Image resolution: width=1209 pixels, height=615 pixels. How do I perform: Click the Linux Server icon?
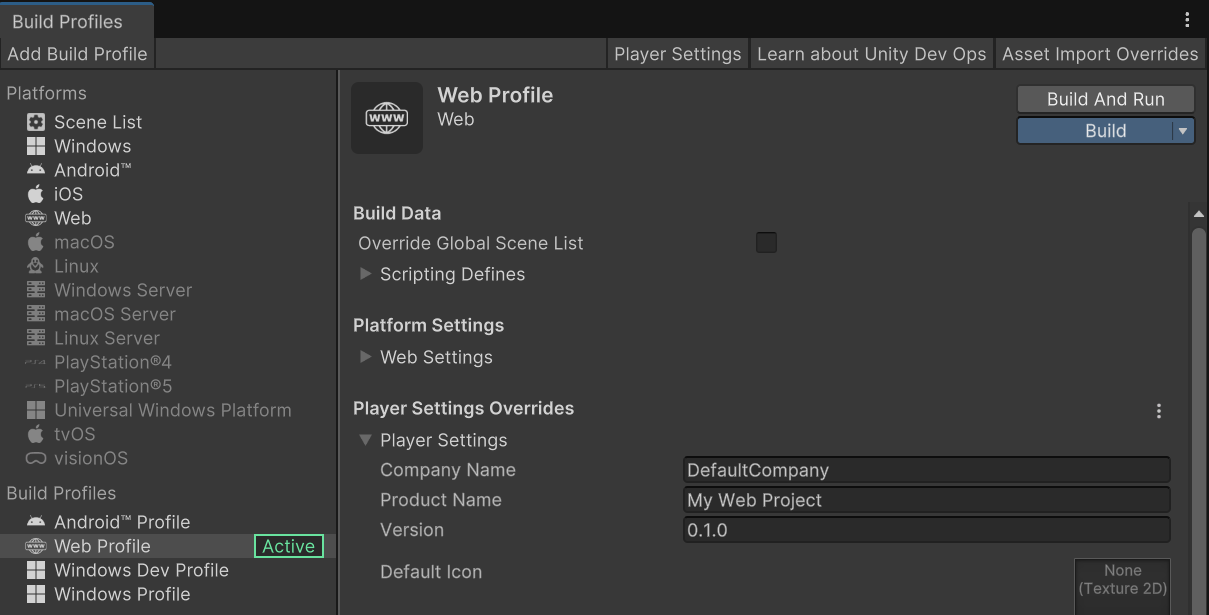(36, 338)
